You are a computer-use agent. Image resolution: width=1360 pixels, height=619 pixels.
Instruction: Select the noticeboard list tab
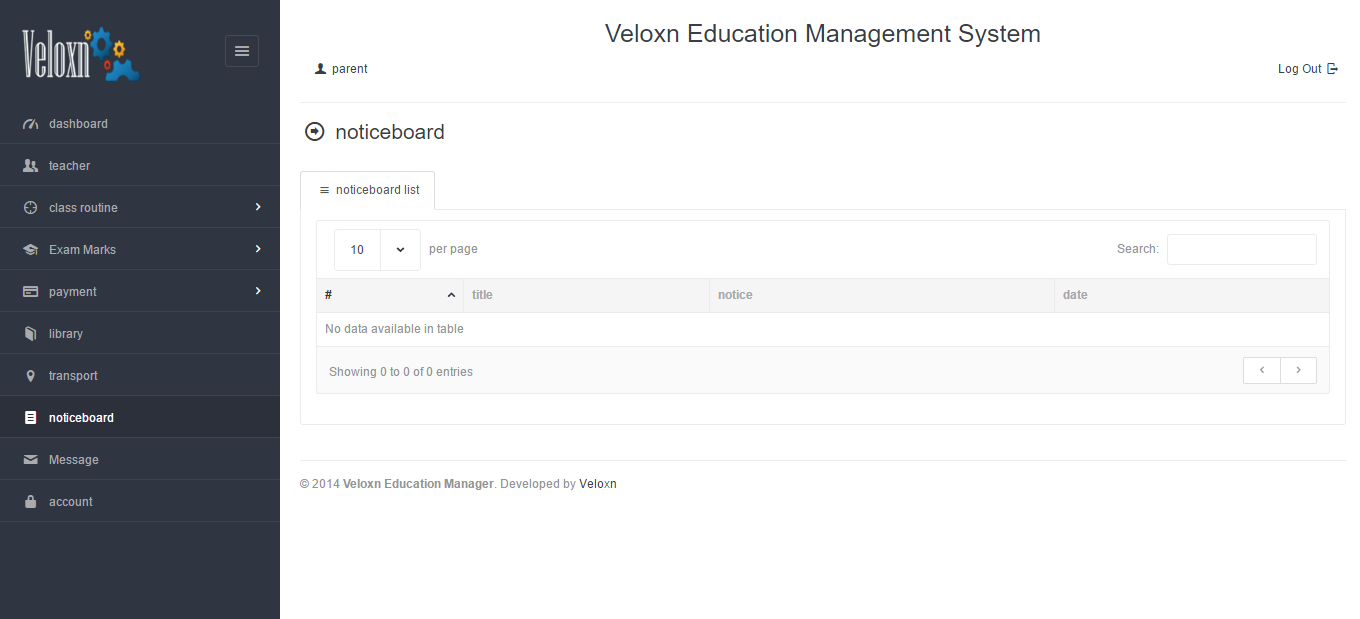[x=368, y=190]
